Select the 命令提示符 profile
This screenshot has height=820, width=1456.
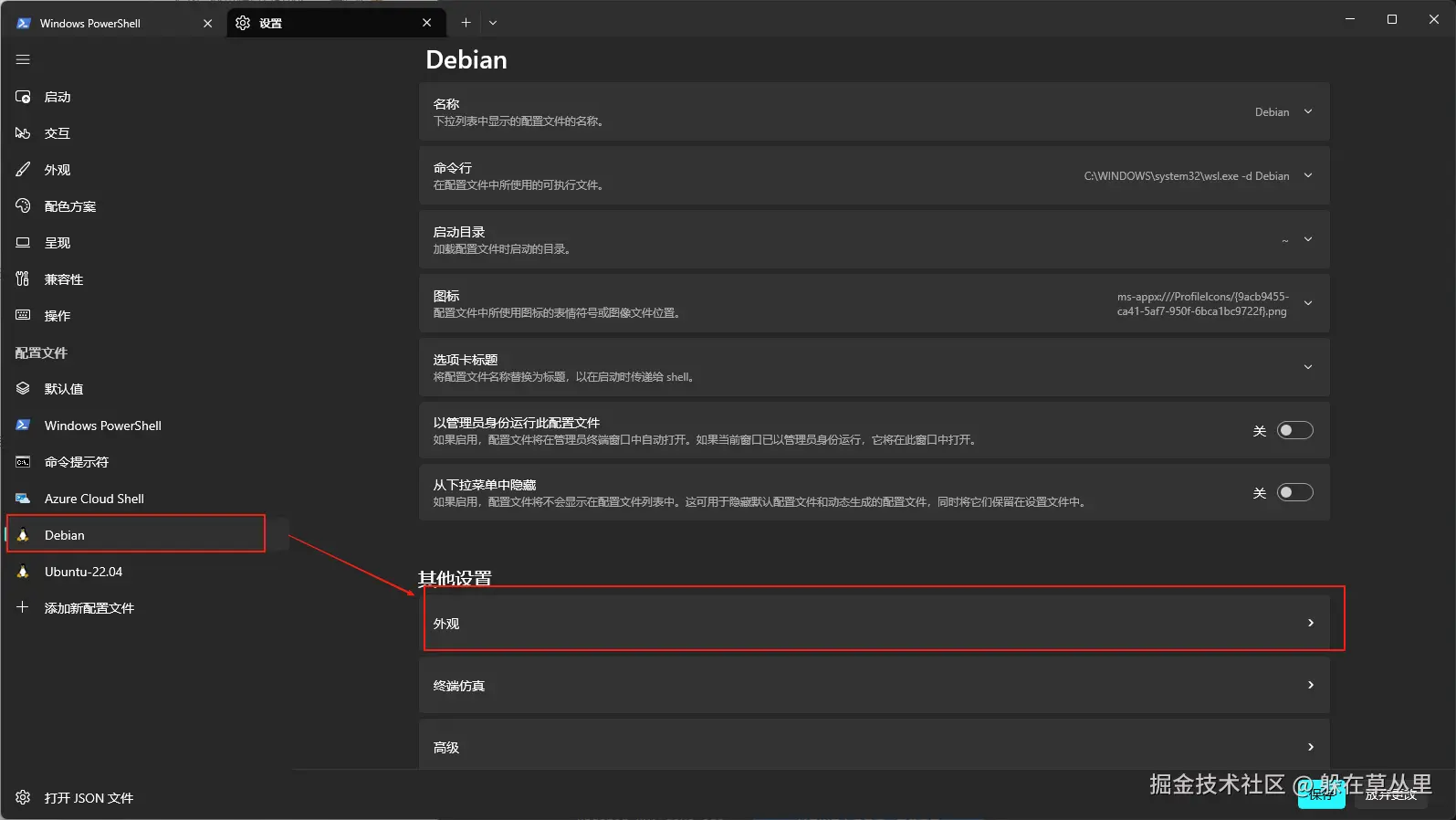(146, 462)
